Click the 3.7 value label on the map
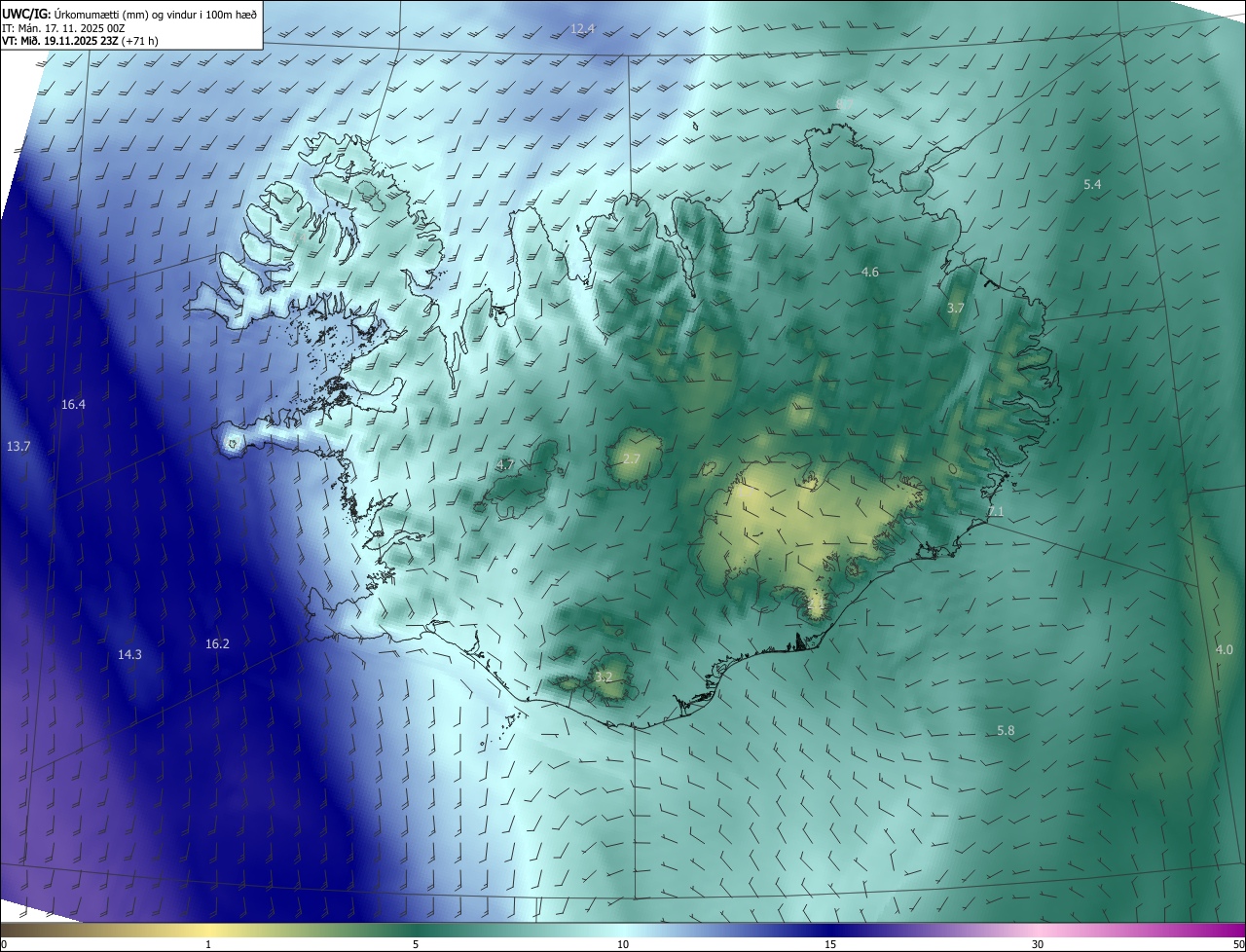This screenshot has width=1246, height=952. coord(956,308)
